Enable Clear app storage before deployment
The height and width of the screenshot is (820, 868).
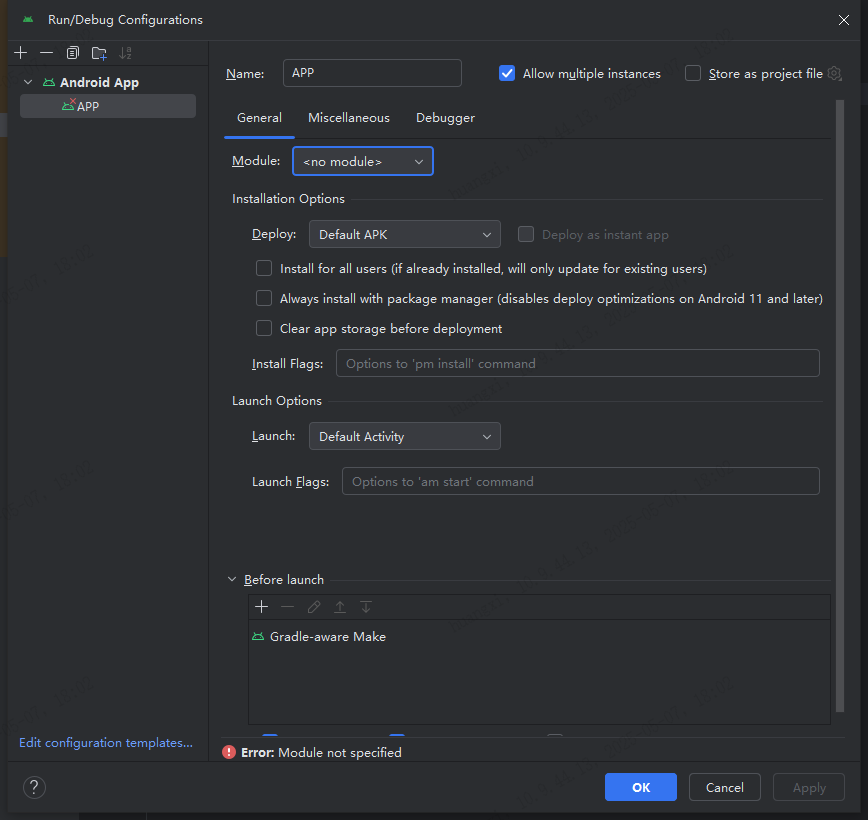click(264, 328)
